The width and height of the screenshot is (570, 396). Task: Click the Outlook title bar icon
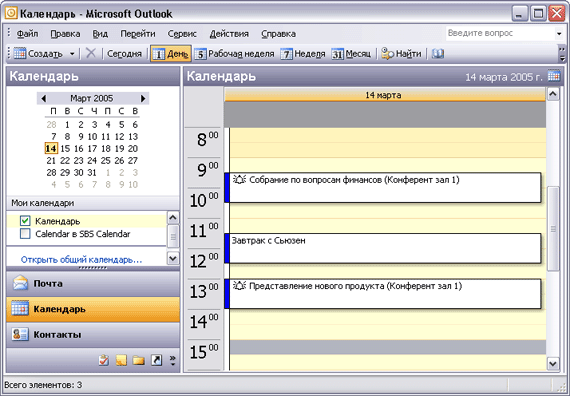[11, 14]
